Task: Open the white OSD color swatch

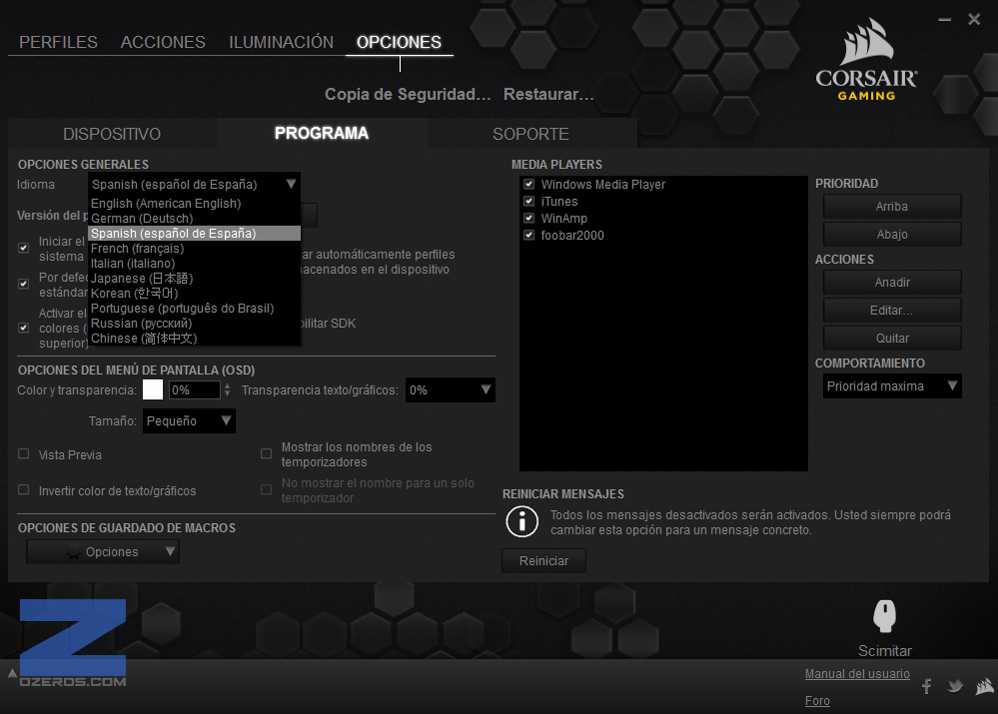Action: click(153, 389)
